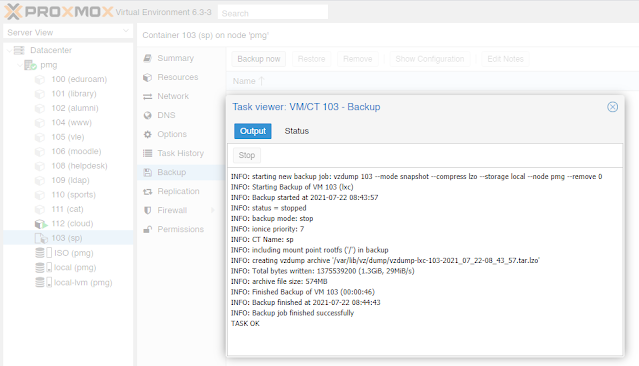Click container icon for 104 (www)

tap(40, 122)
